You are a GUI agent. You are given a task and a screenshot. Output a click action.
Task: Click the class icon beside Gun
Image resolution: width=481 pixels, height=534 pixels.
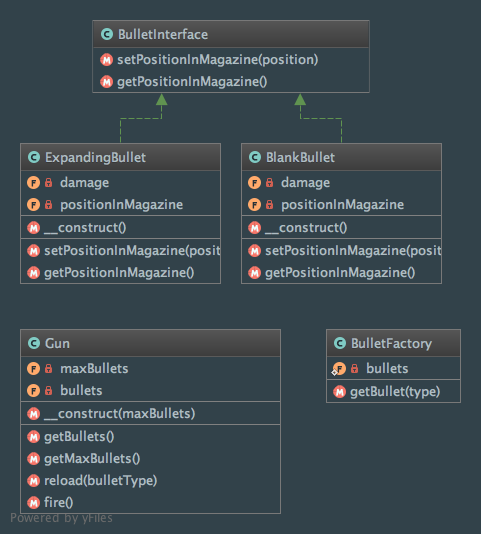click(34, 343)
